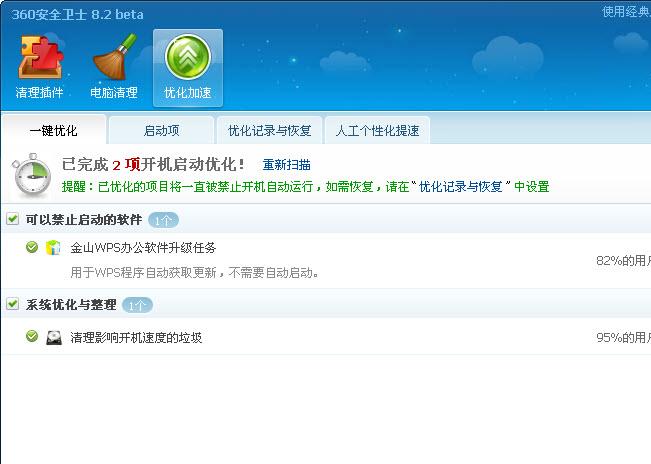The width and height of the screenshot is (651, 464).
Task: Open the 清理插件 puzzle-piece icon
Action: pyautogui.click(x=40, y=57)
